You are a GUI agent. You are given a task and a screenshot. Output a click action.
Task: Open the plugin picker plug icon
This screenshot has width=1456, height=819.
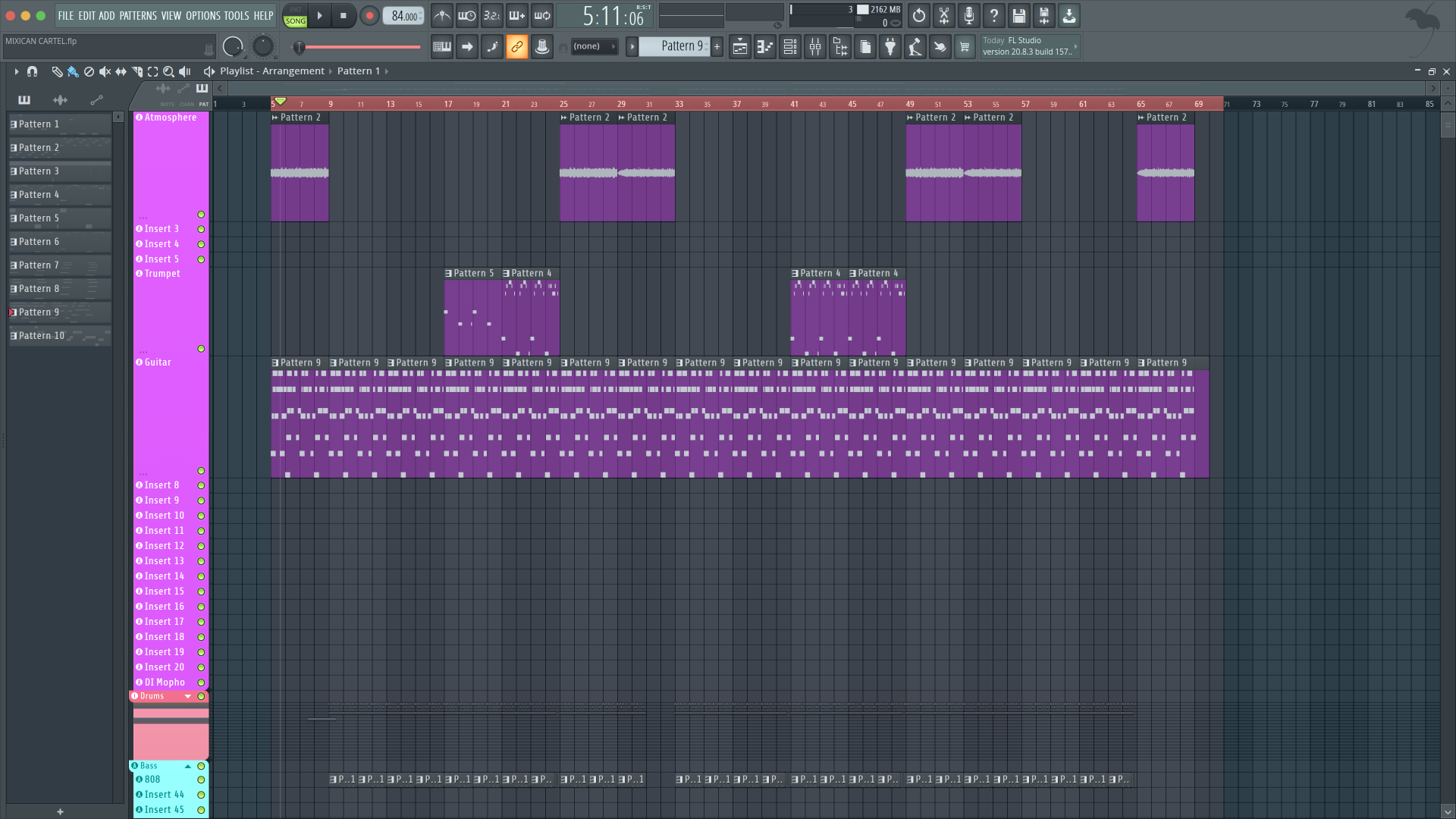890,47
